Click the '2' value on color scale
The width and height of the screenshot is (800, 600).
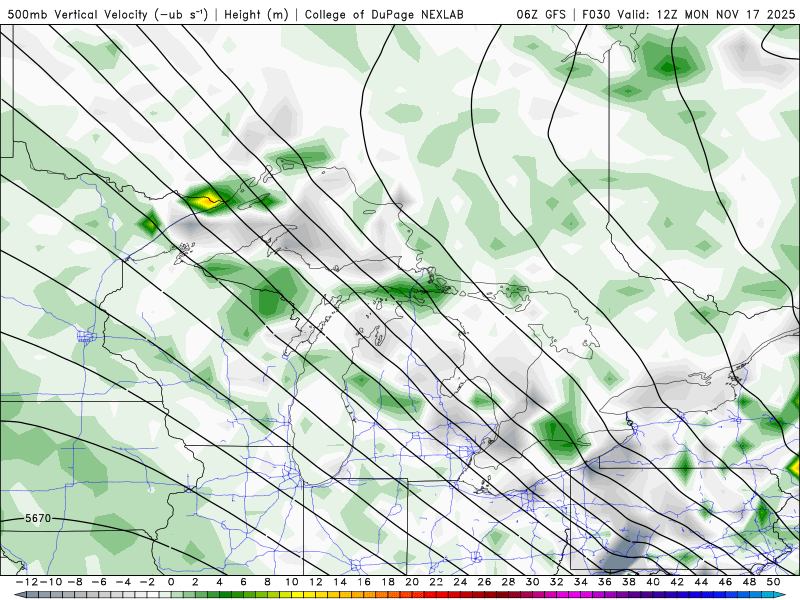(195, 582)
